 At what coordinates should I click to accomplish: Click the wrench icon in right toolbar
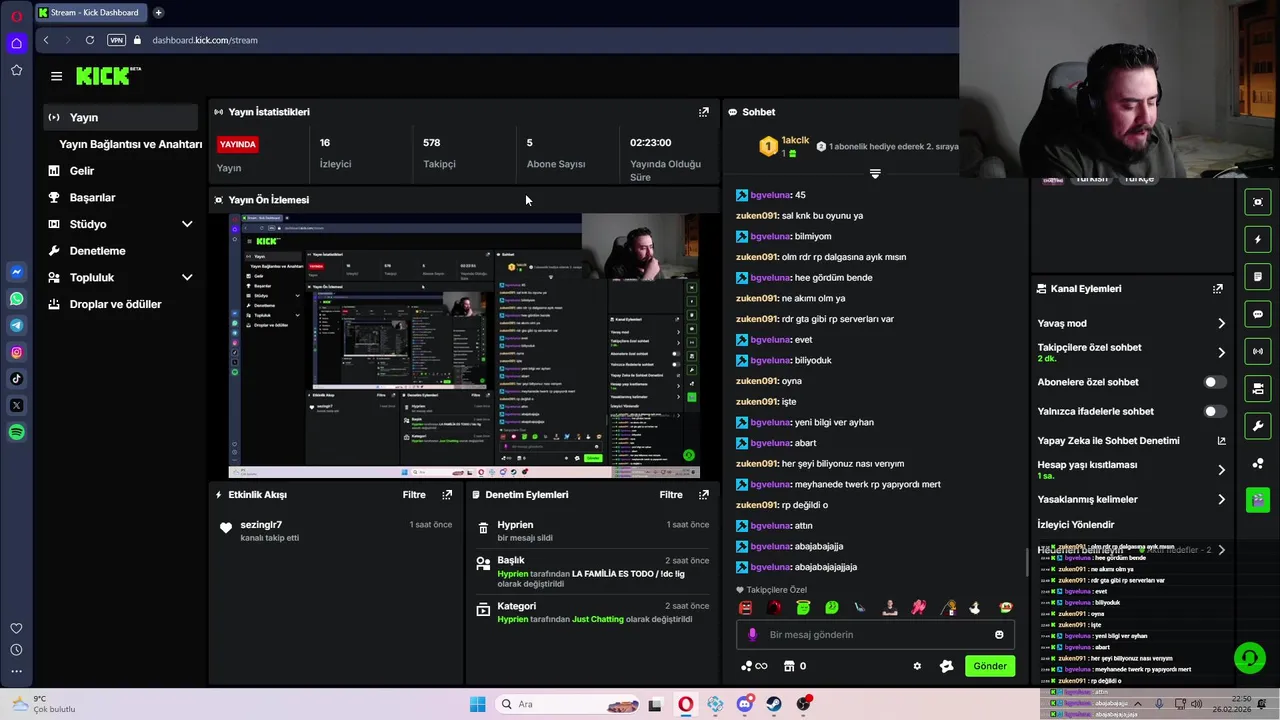pos(1258,426)
